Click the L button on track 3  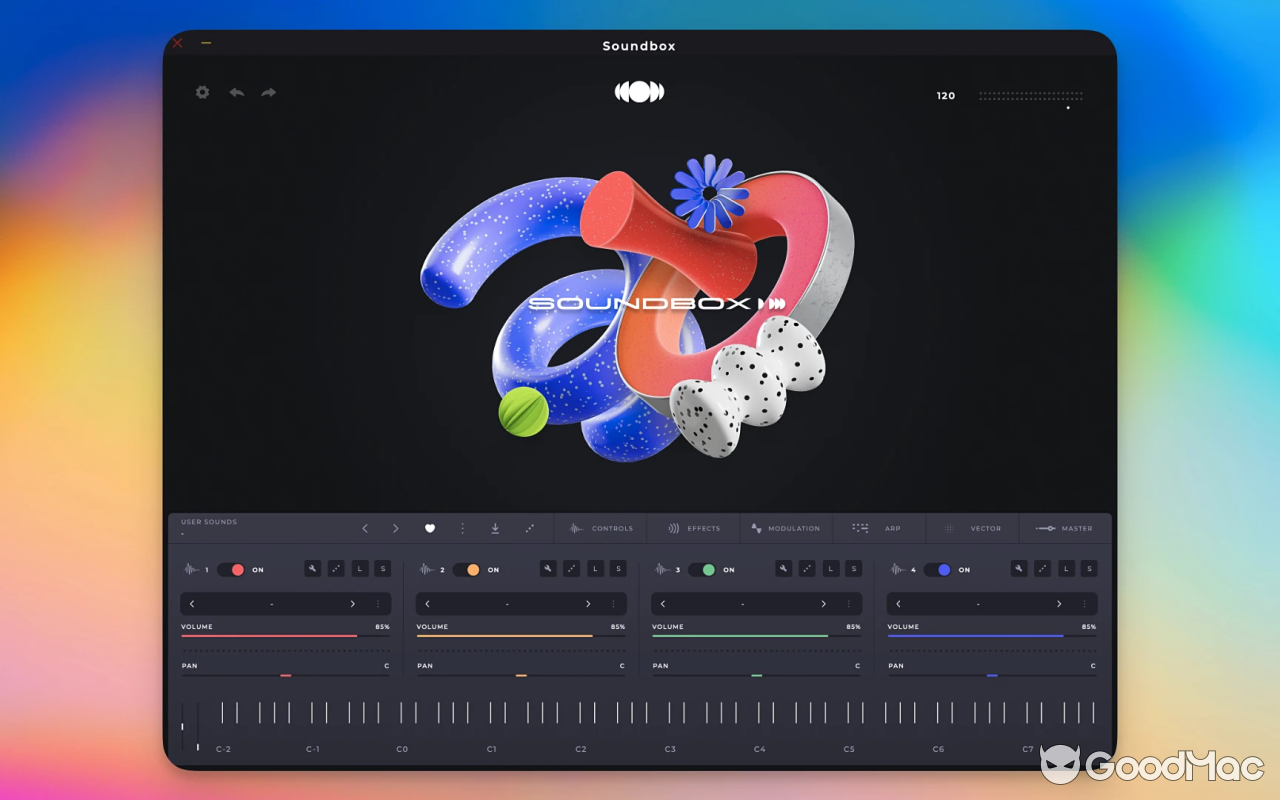coord(831,568)
